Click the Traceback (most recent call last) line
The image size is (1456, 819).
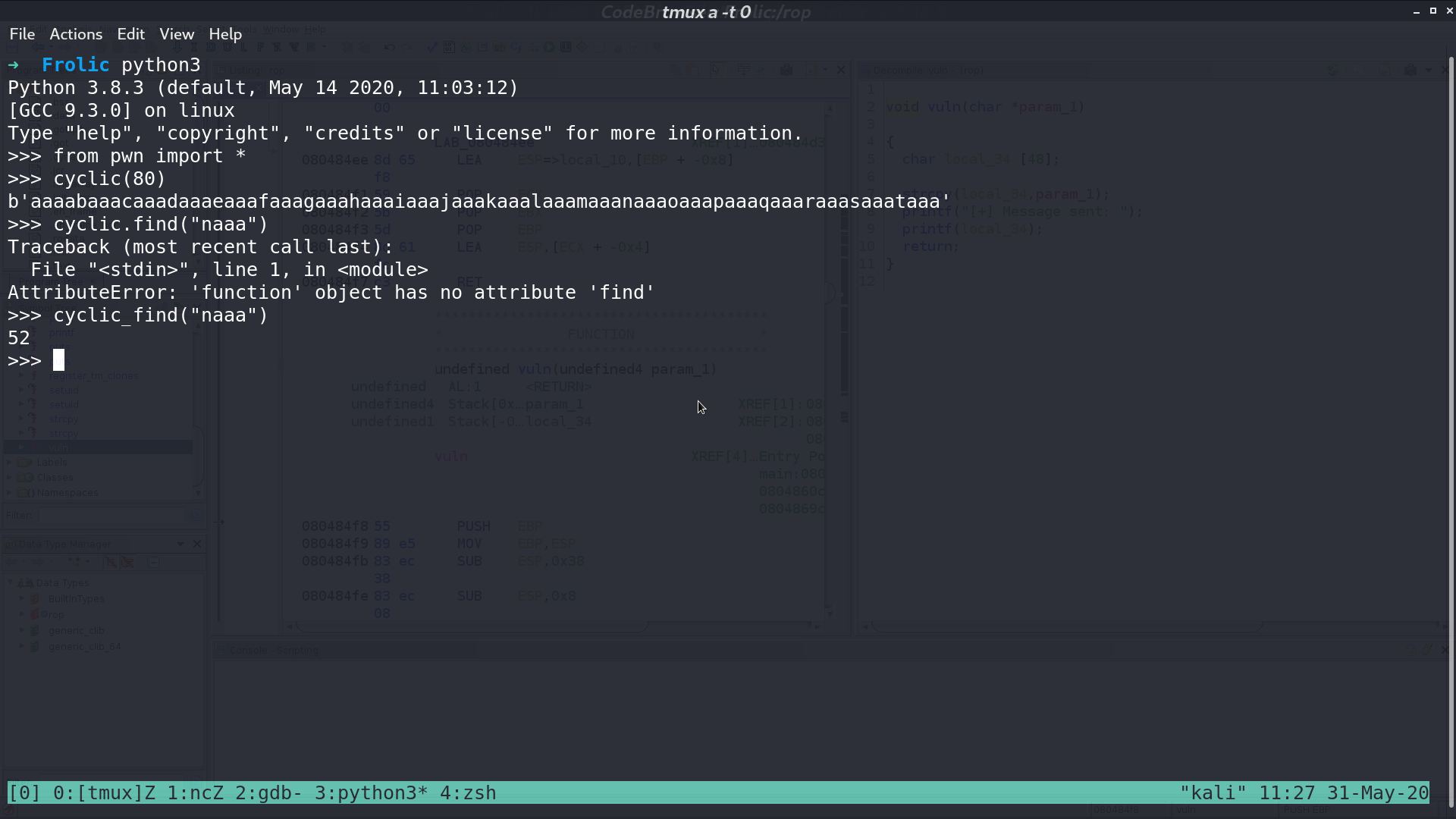(201, 247)
